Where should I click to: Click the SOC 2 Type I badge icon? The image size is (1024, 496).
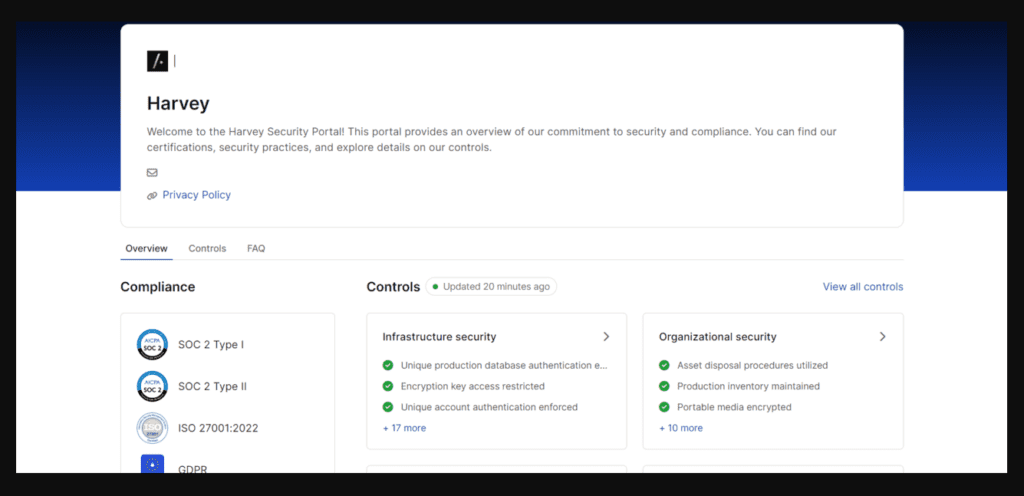(x=152, y=345)
